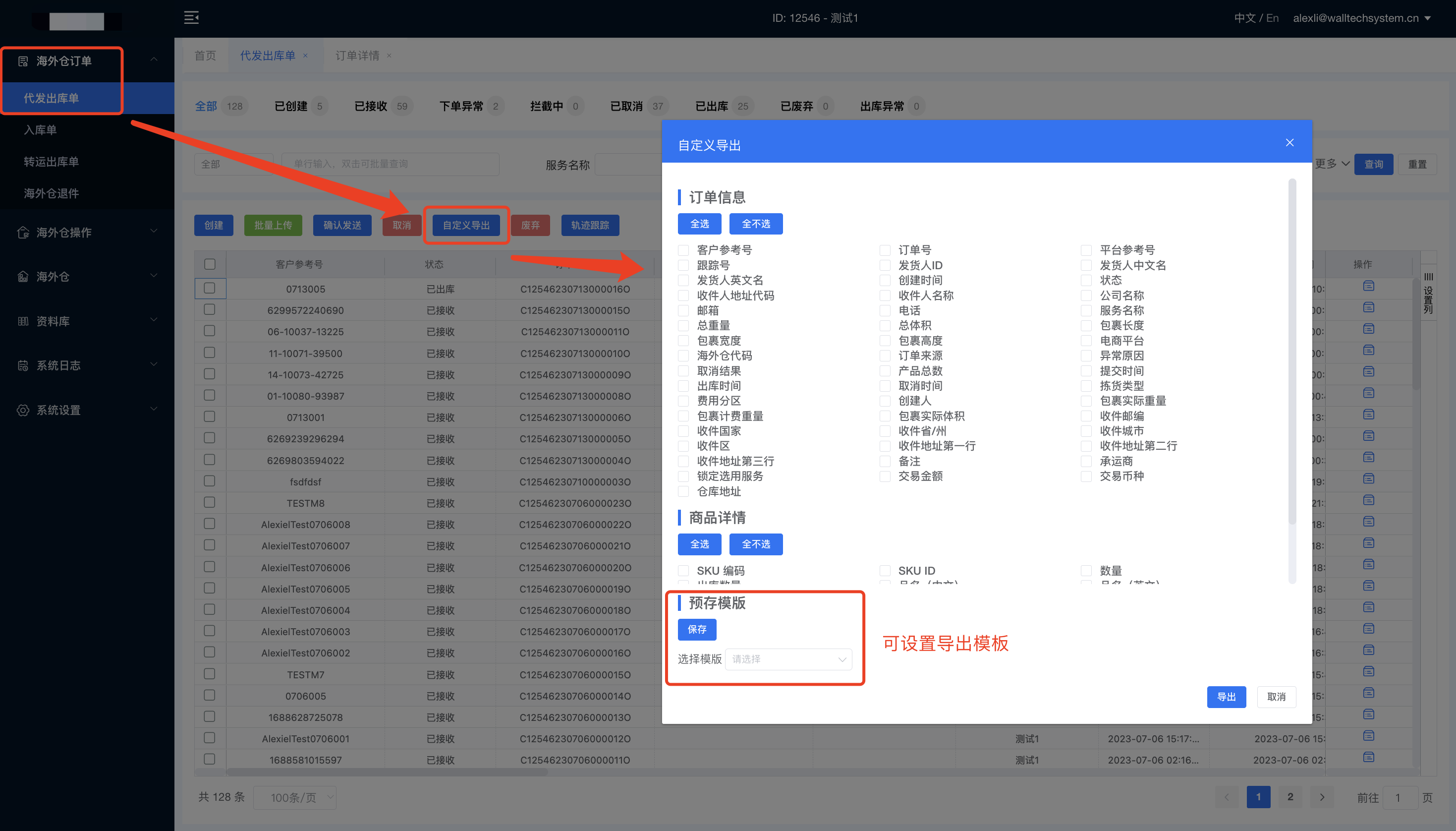Open the 选择模版 template dropdown

788,659
